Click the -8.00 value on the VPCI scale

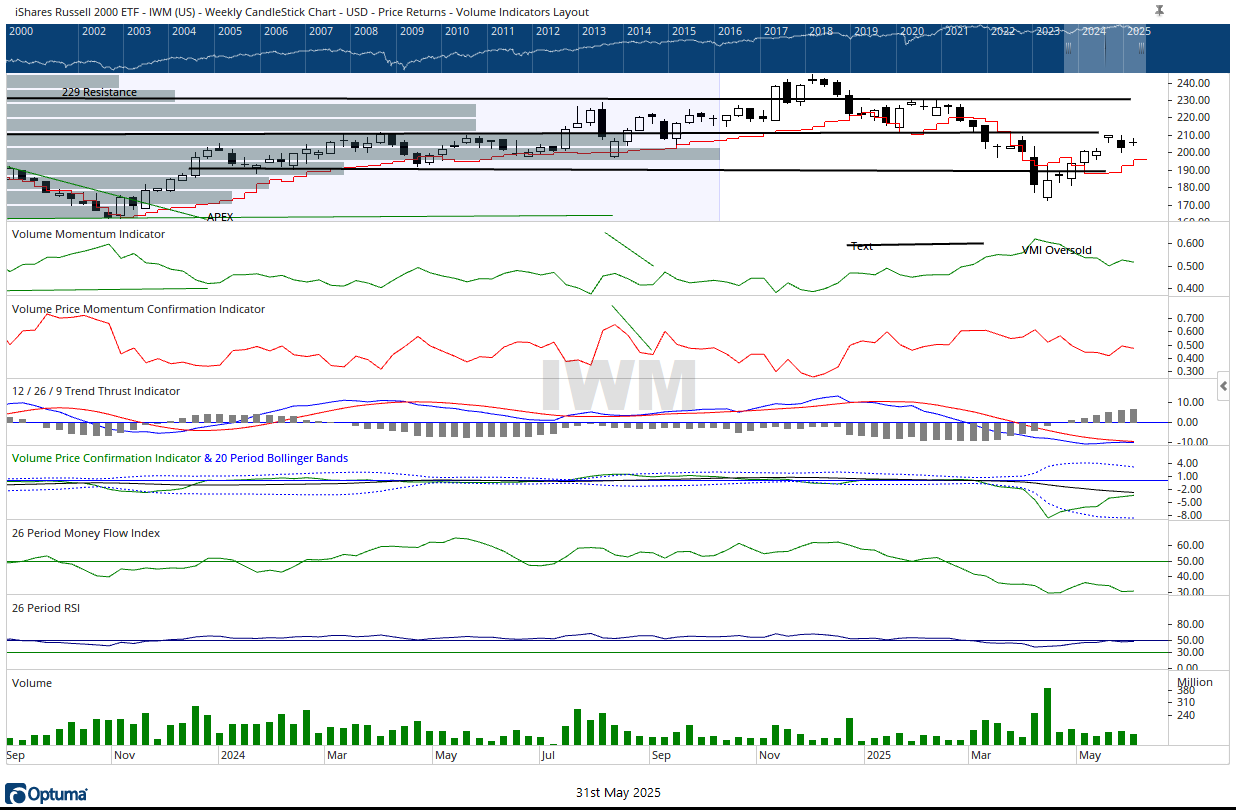coord(1190,516)
